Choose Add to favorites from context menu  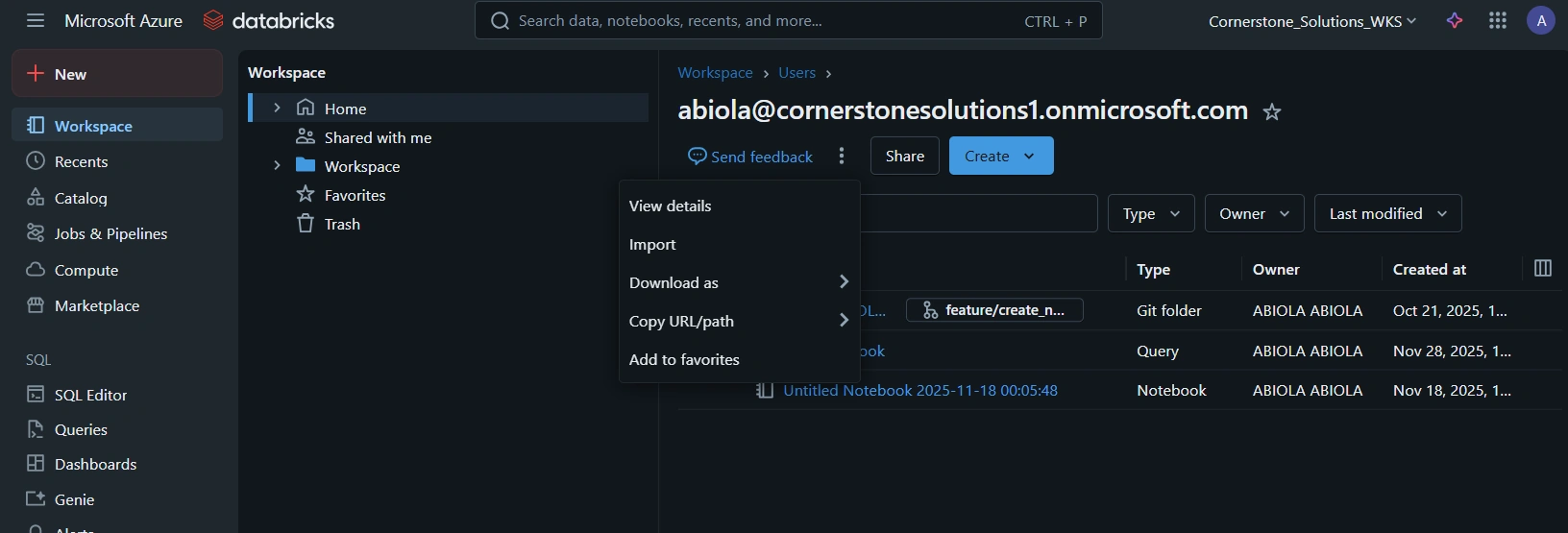[x=739, y=359]
